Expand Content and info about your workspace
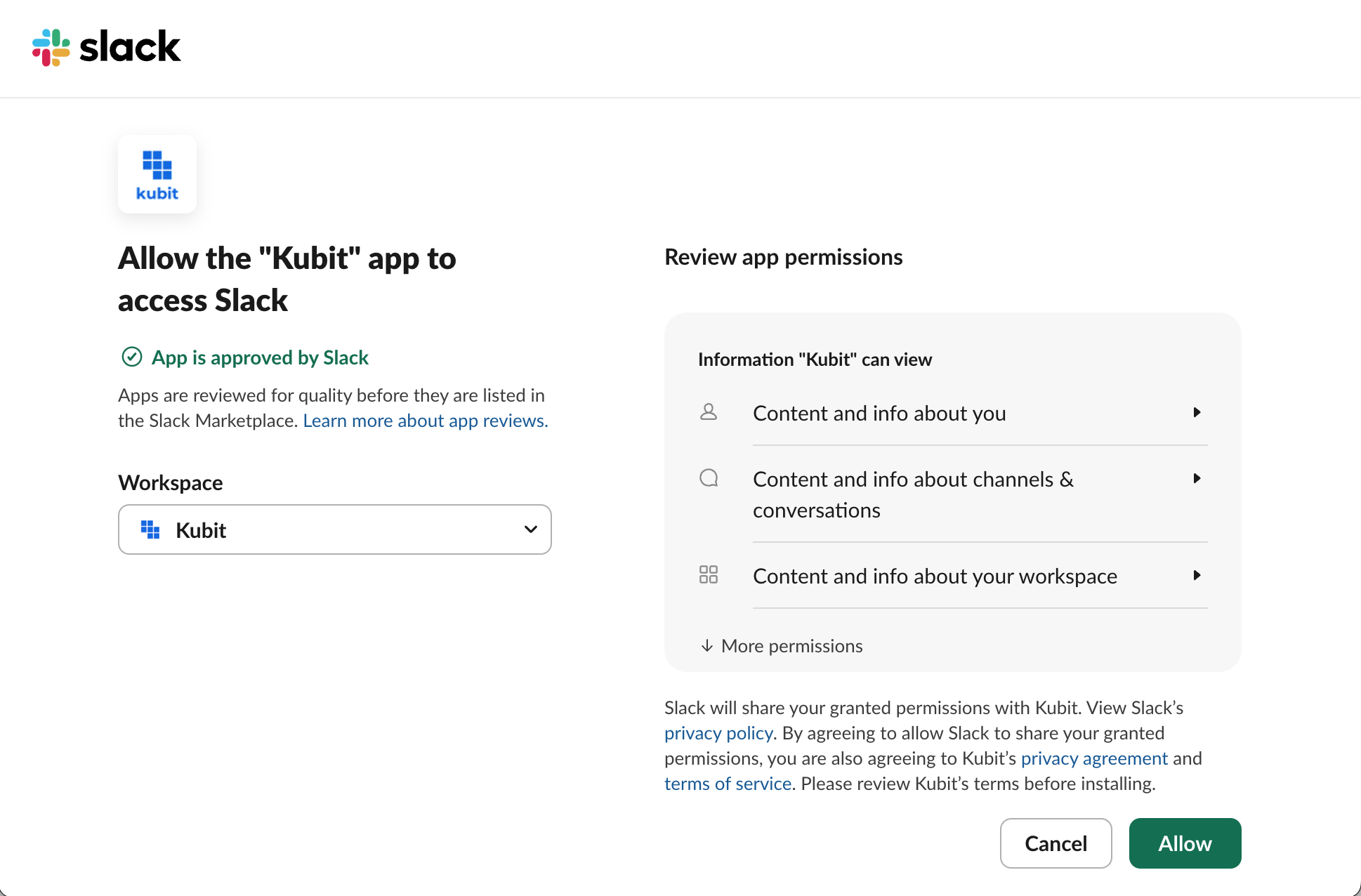Viewport: 1361px width, 896px height. click(1196, 575)
